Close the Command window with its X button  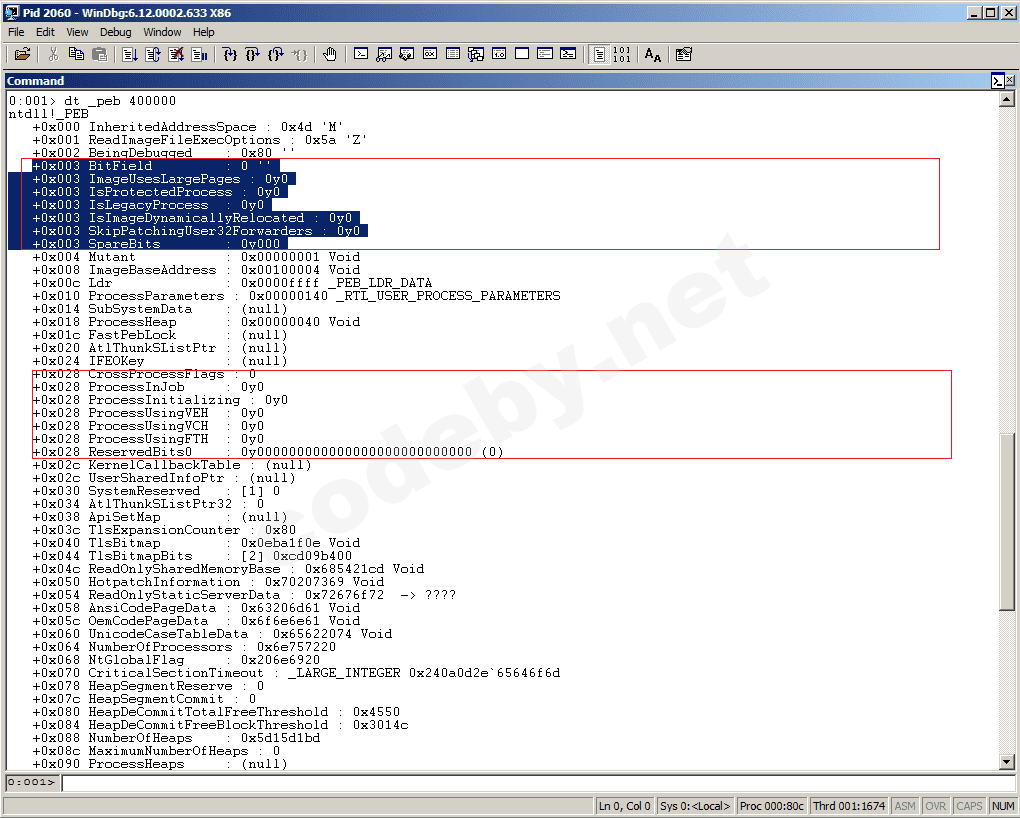point(1011,81)
